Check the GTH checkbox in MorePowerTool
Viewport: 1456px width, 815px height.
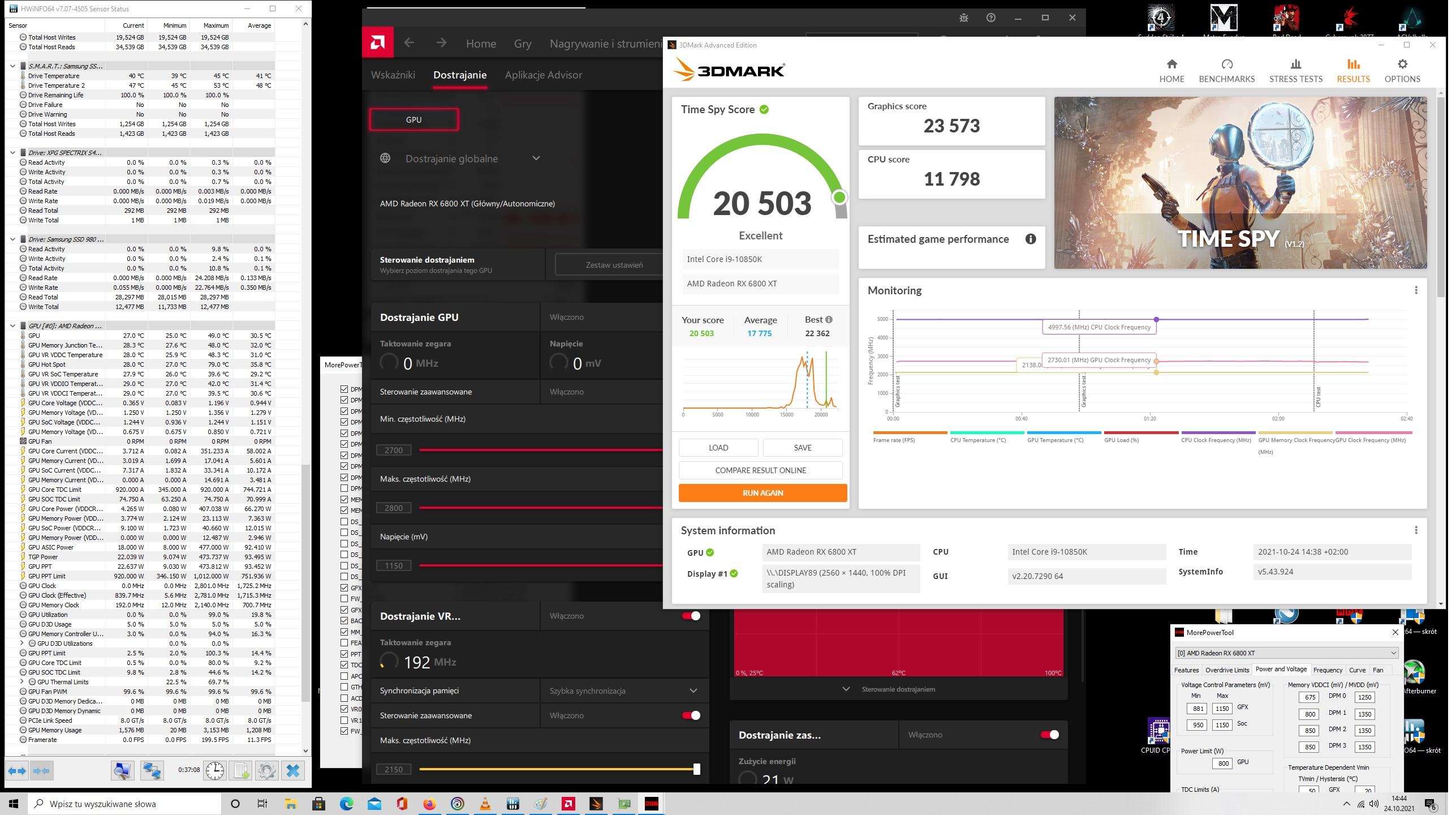click(x=344, y=687)
